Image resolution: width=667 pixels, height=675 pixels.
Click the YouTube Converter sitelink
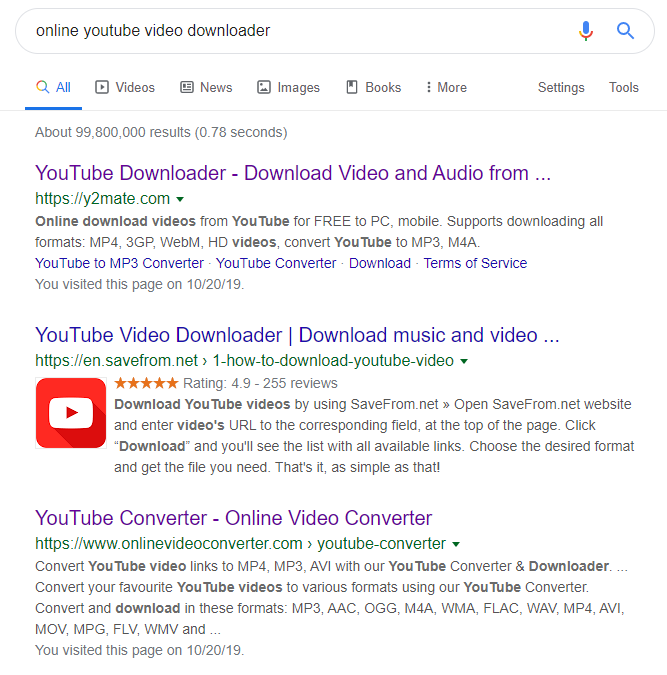[276, 263]
